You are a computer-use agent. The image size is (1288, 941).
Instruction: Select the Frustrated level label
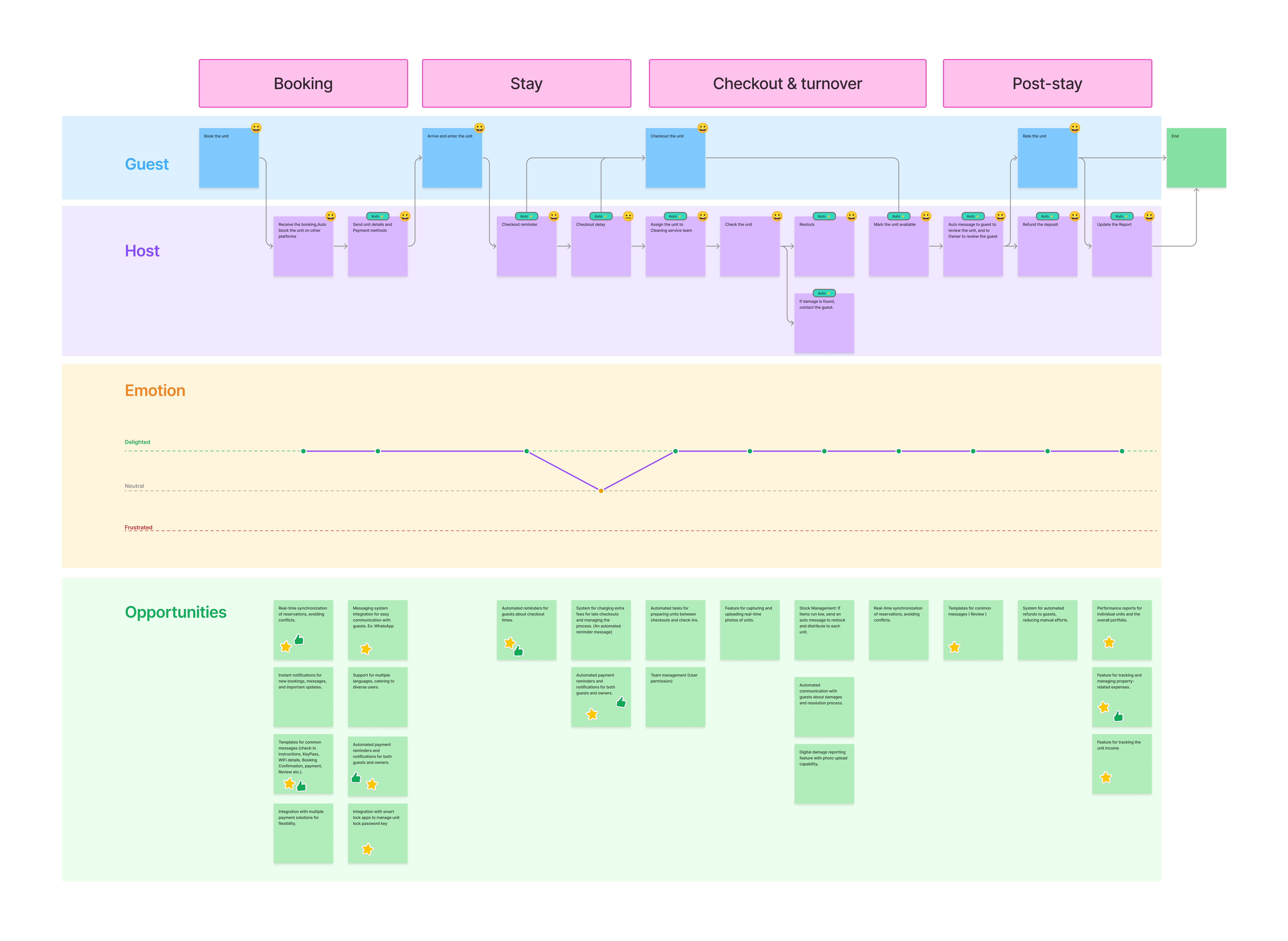138,528
